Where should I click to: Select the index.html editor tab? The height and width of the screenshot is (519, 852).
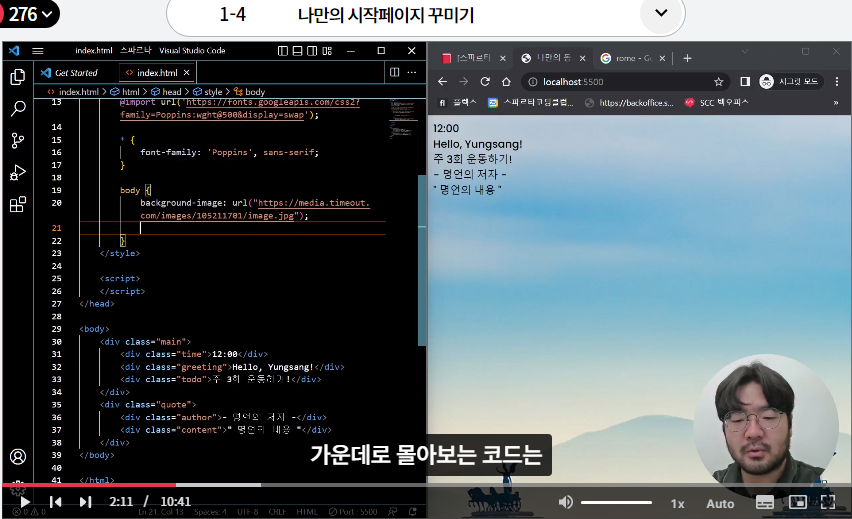tap(157, 73)
